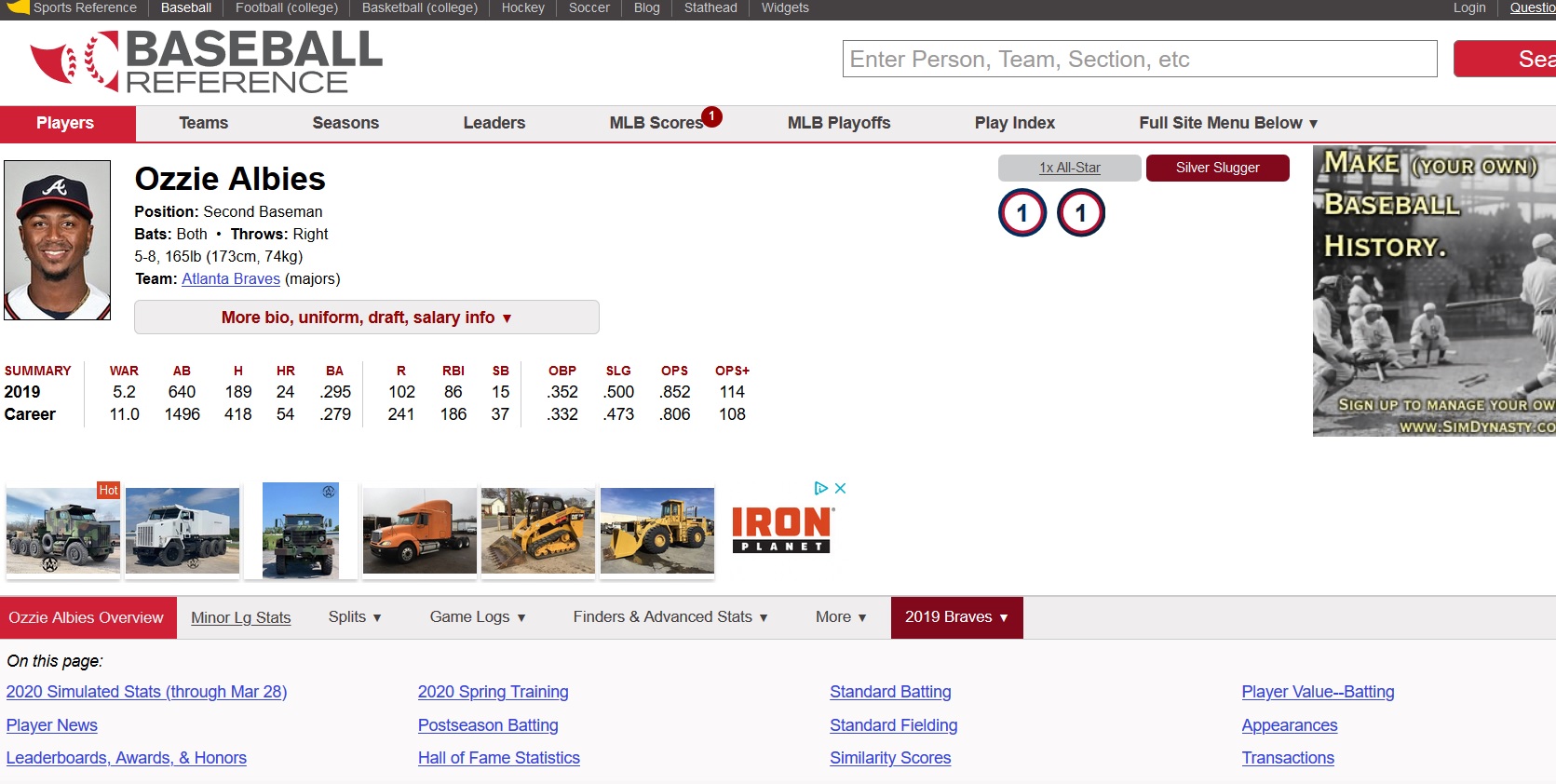Open Stathead in top bar
The width and height of the screenshot is (1556, 784).
coord(710,7)
